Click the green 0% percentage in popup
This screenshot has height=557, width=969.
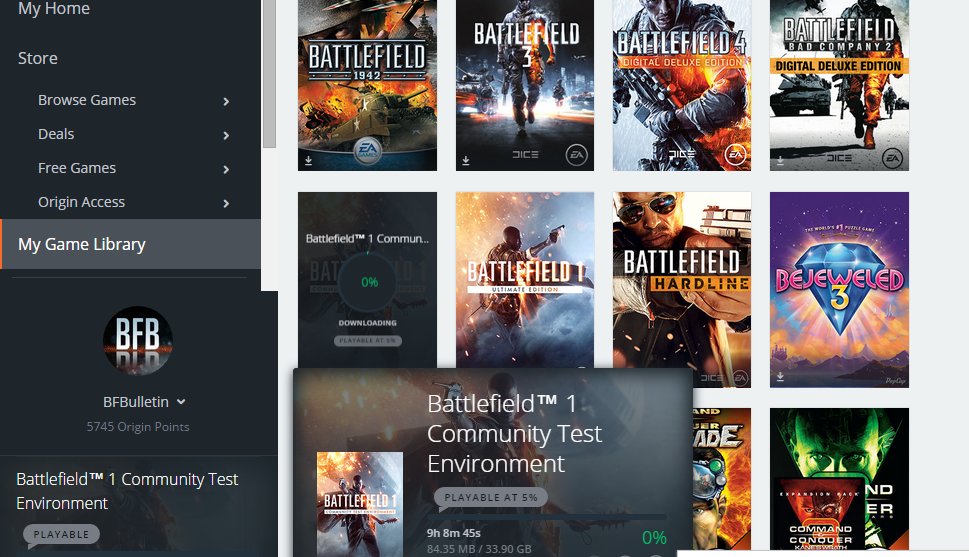(x=654, y=538)
